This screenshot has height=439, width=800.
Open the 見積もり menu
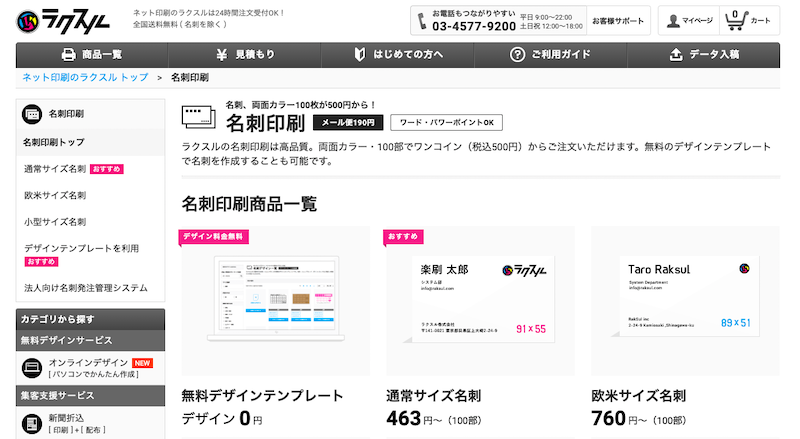pyautogui.click(x=244, y=55)
